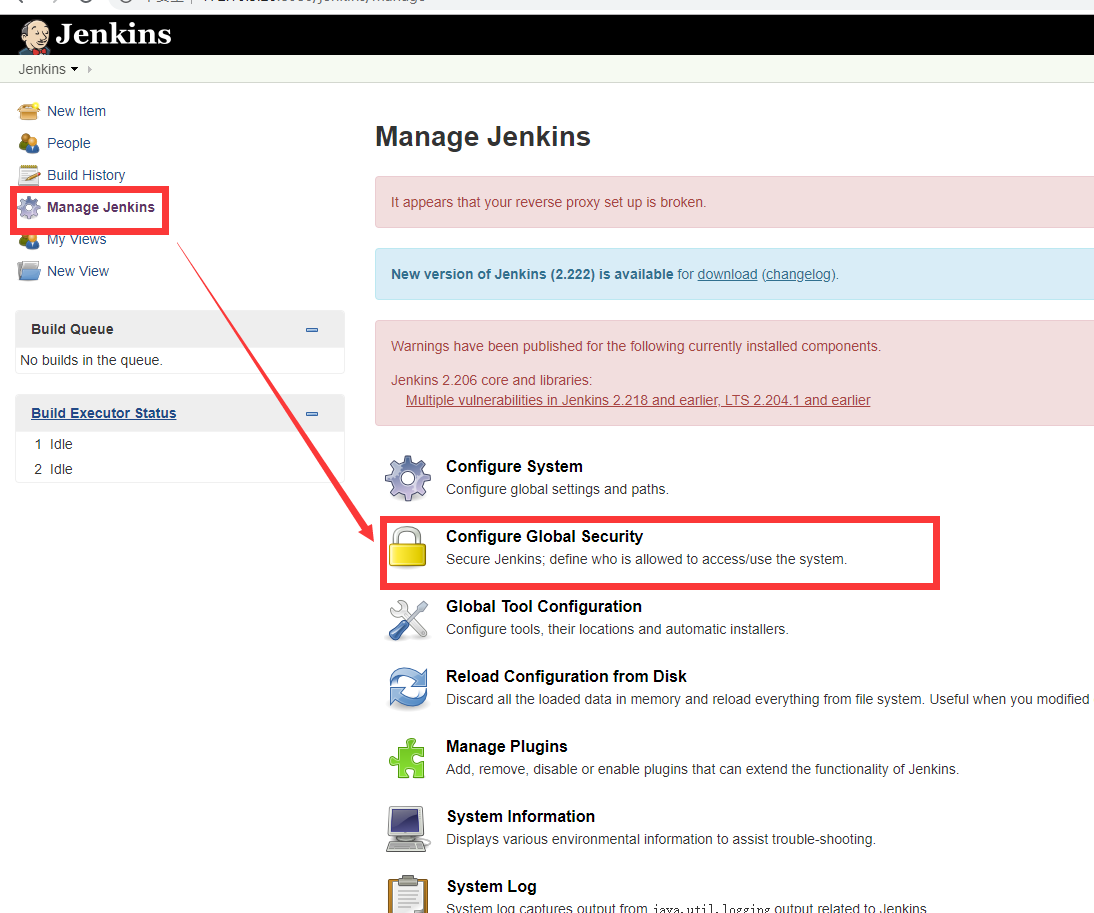Click "Secure Jenkins; define who is allowed" description
Viewport: 1094px width, 913px height.
646,559
